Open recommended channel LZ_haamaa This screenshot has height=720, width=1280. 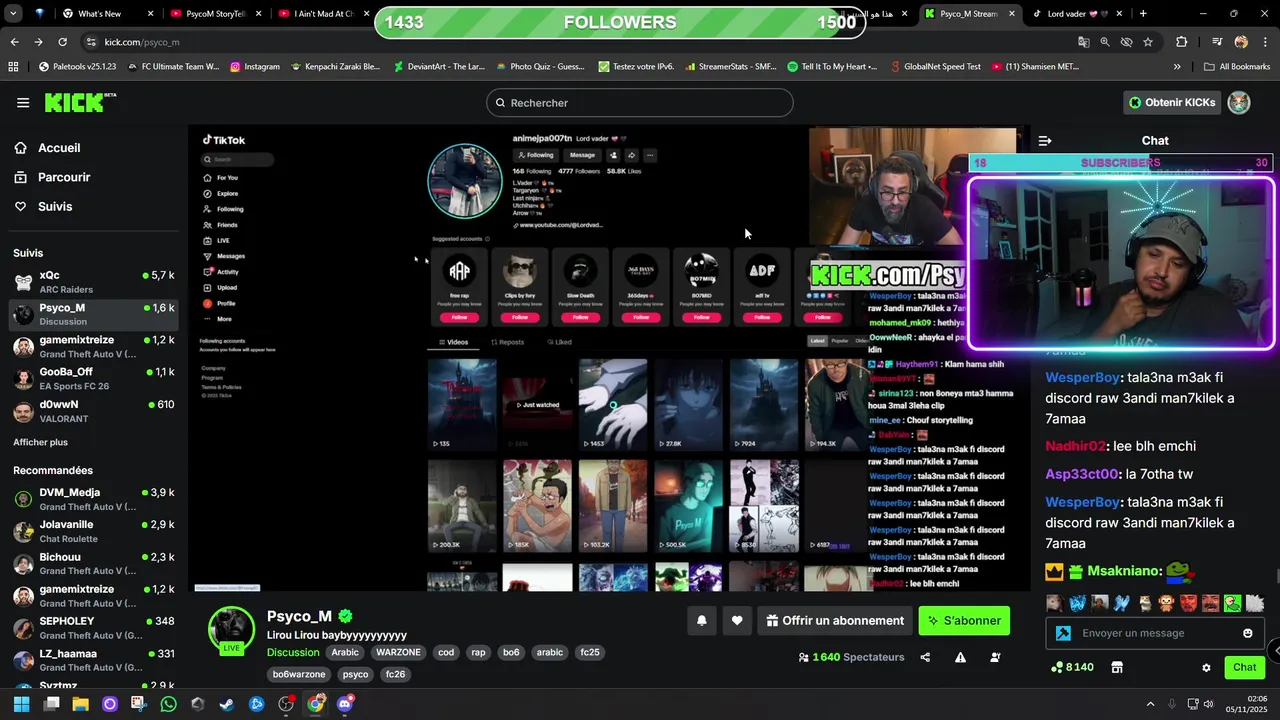point(93,660)
